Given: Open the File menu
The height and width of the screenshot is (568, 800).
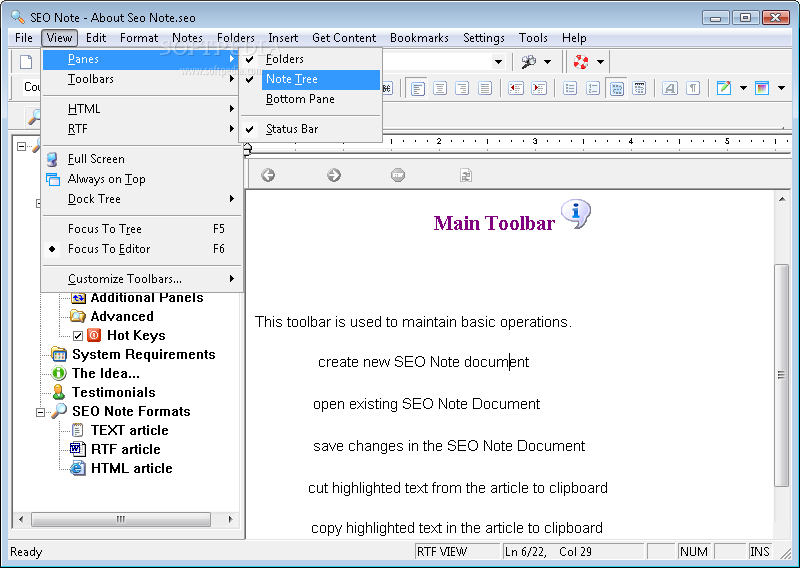Looking at the screenshot, I should [23, 38].
